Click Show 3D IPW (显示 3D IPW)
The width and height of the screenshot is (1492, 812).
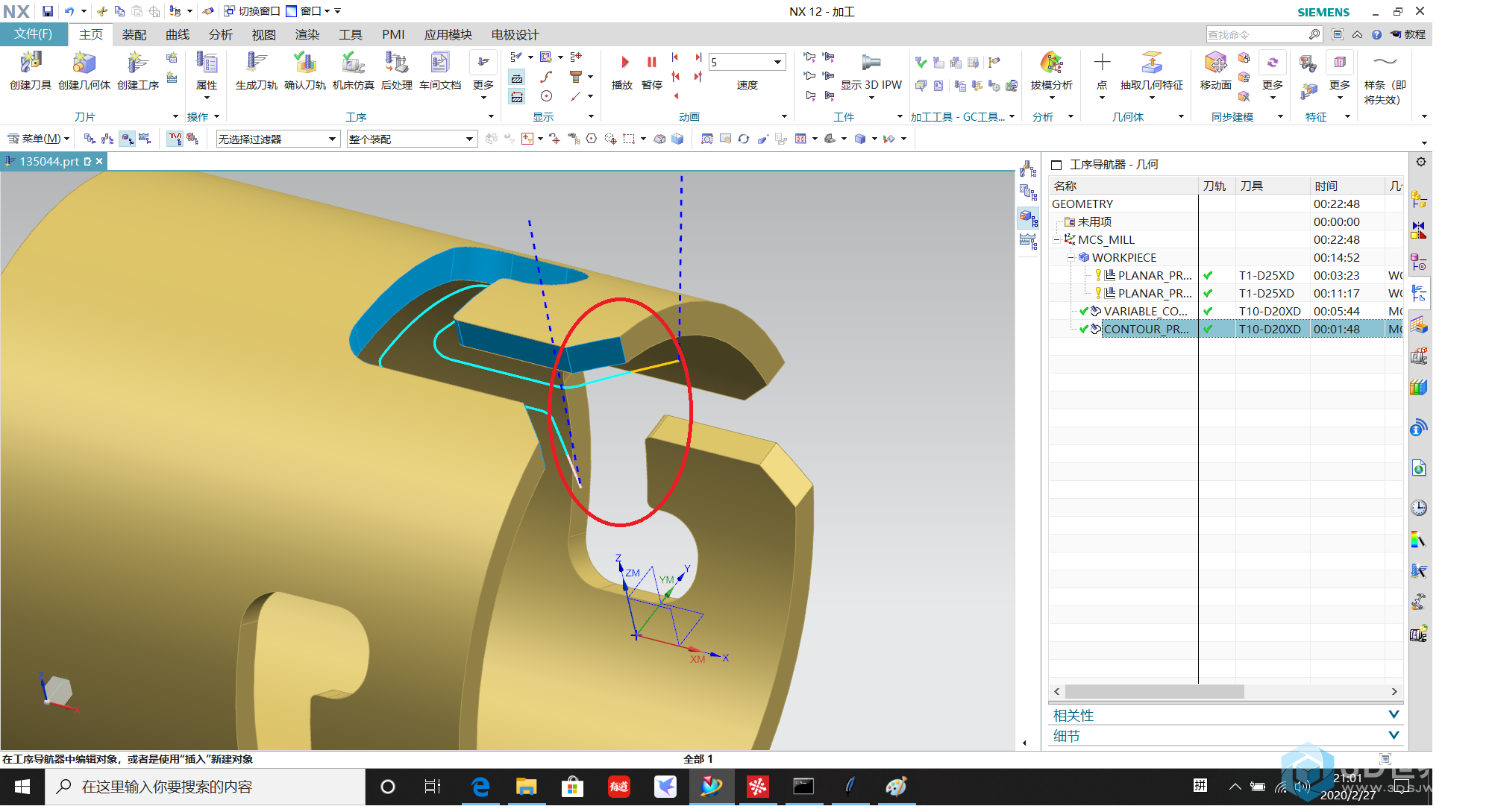pyautogui.click(x=871, y=71)
